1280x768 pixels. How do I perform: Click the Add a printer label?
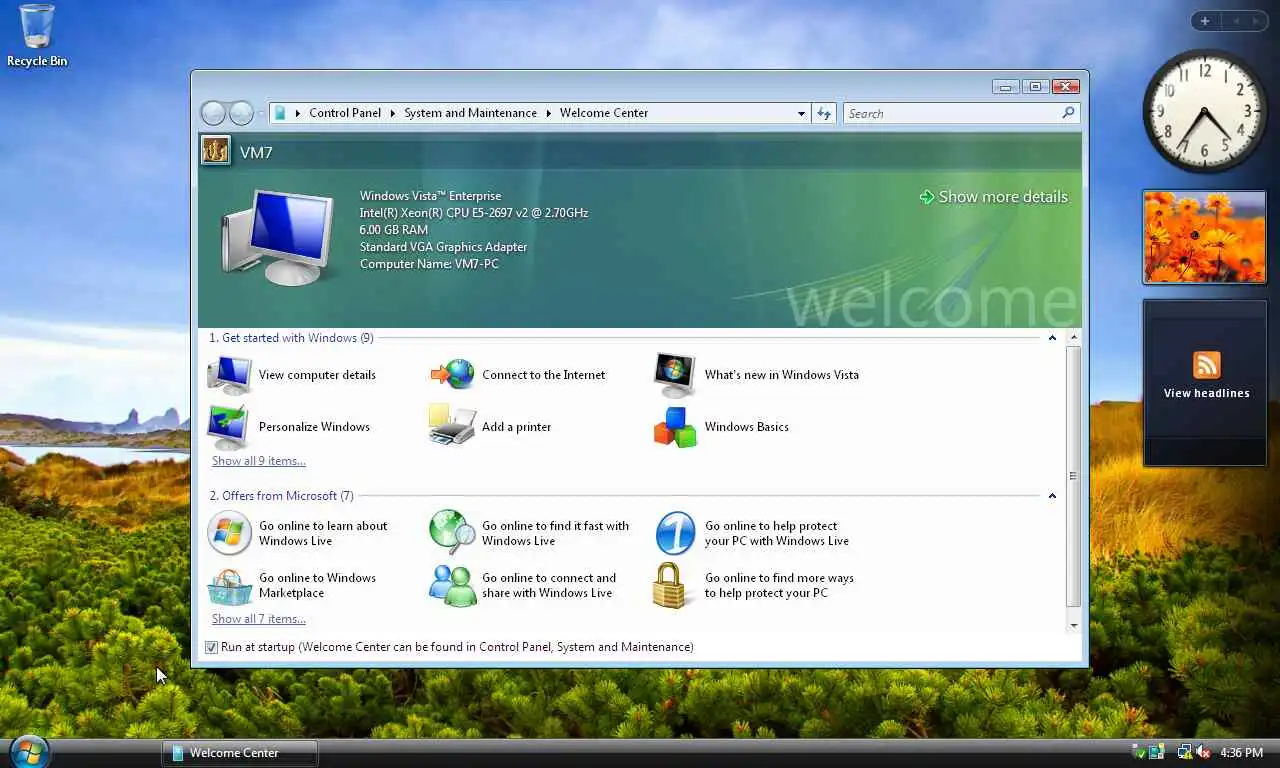[x=517, y=427]
